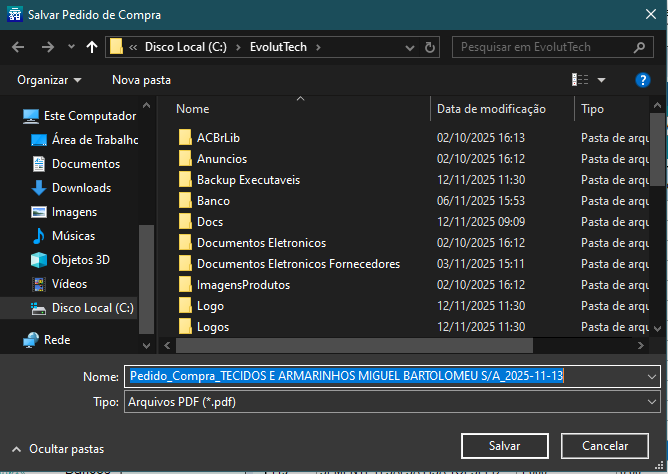Open the Rede network location
Image resolution: width=668 pixels, height=474 pixels.
(x=56, y=340)
